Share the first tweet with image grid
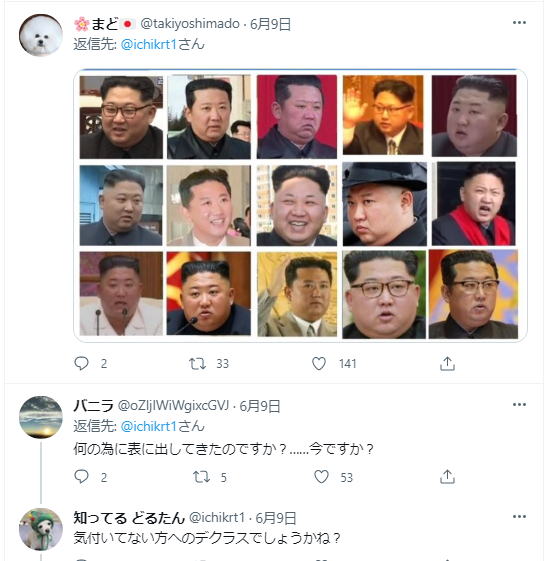 pyautogui.click(x=447, y=364)
